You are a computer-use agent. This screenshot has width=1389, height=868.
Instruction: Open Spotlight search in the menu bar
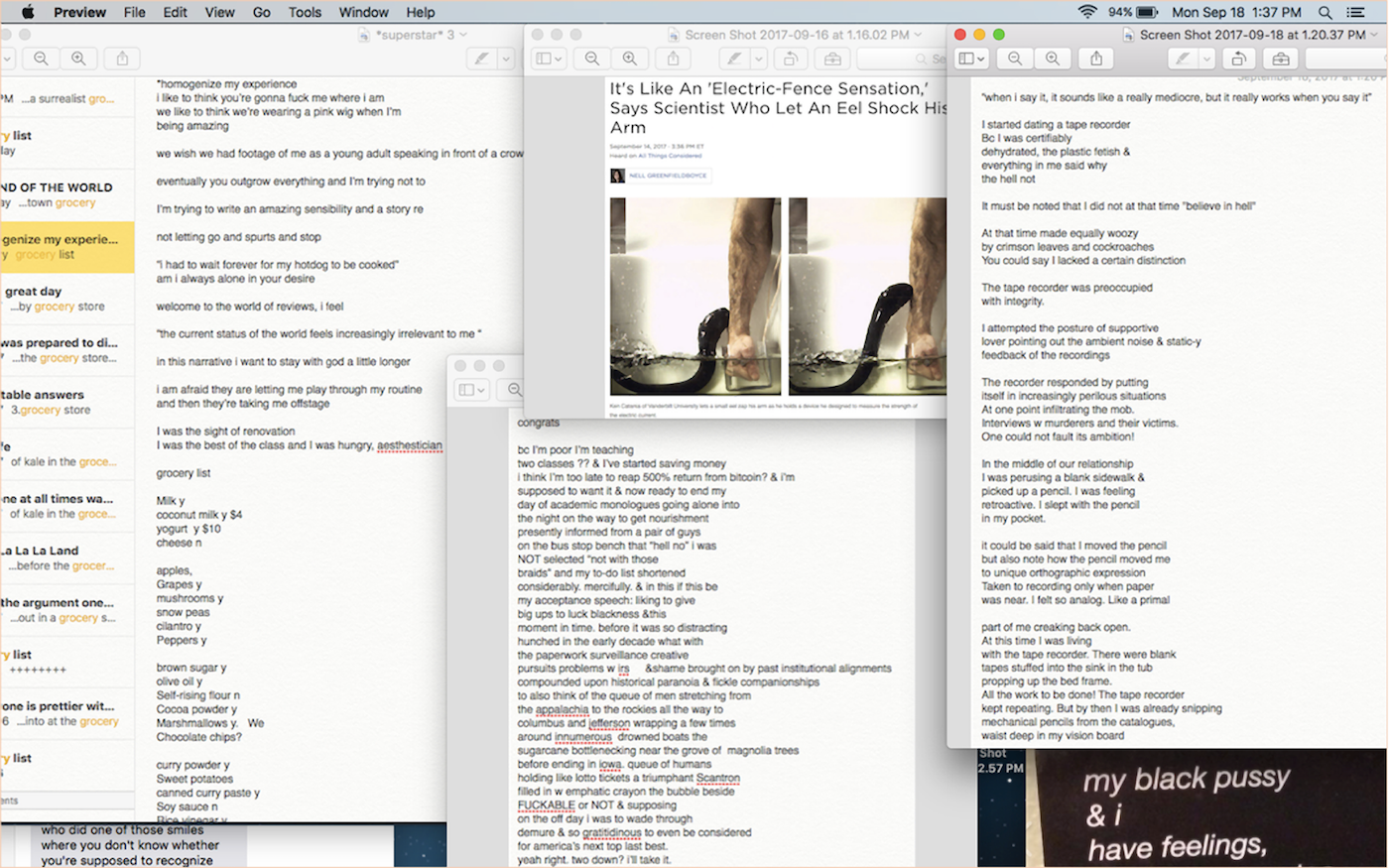tap(1325, 12)
